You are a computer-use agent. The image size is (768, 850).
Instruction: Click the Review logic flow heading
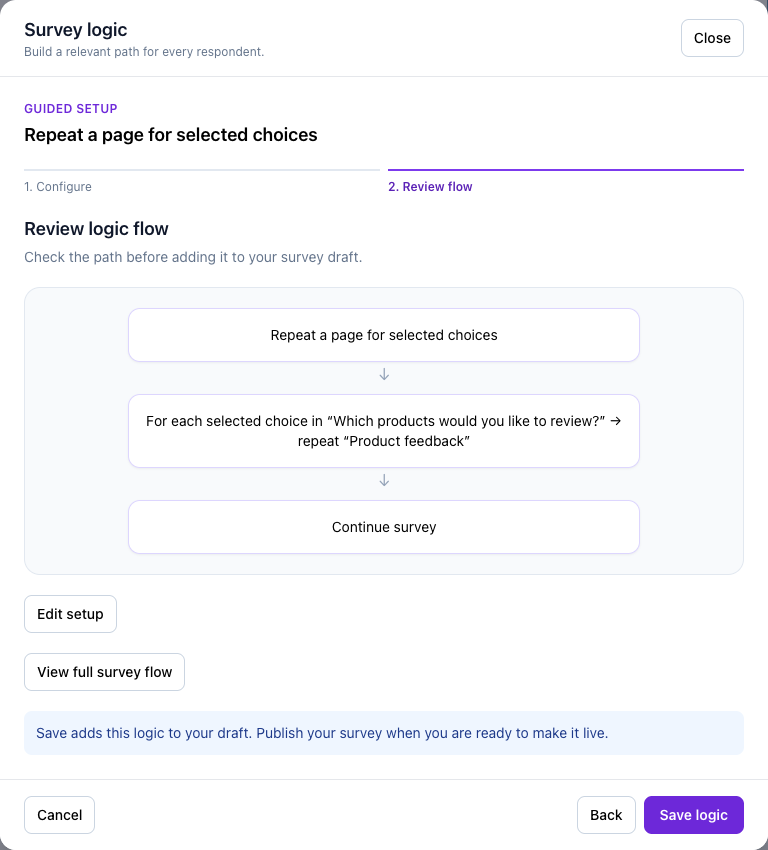(x=96, y=229)
